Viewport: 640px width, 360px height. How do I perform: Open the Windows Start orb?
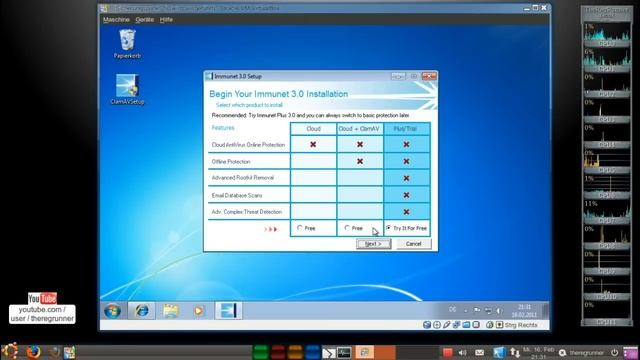[x=112, y=311]
